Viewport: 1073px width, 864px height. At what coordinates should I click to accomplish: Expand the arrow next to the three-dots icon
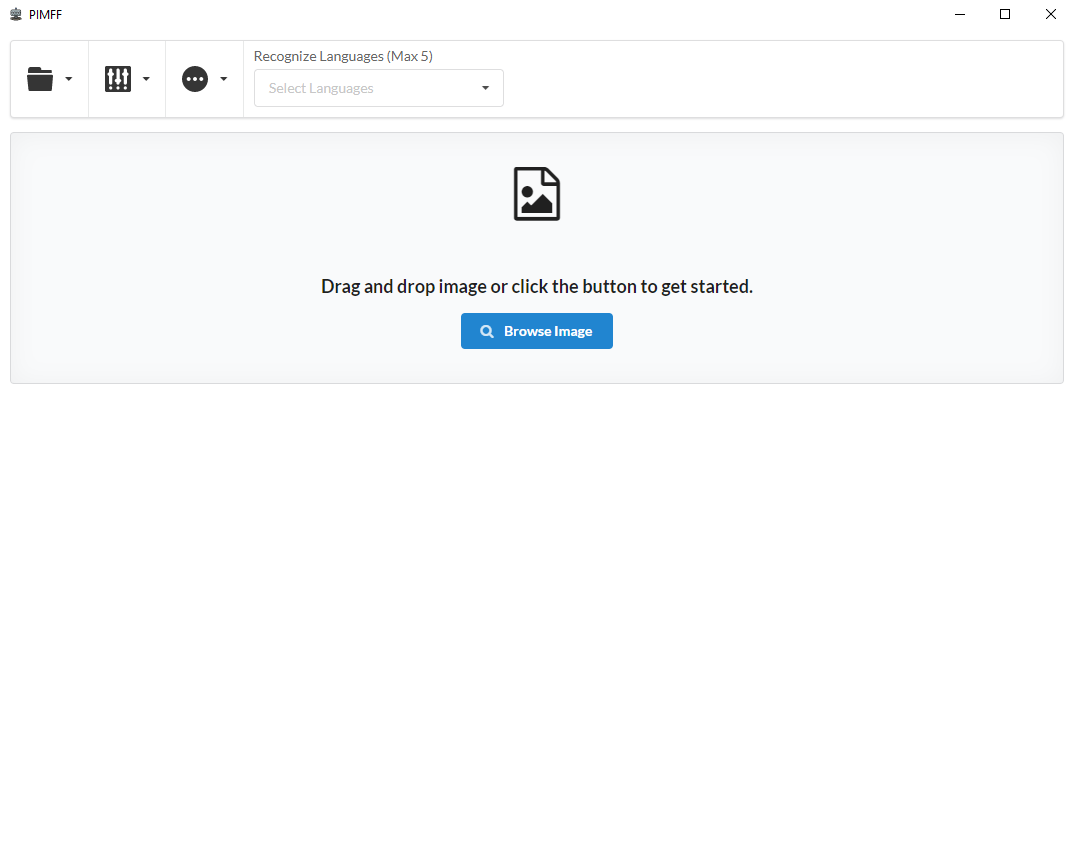point(224,80)
